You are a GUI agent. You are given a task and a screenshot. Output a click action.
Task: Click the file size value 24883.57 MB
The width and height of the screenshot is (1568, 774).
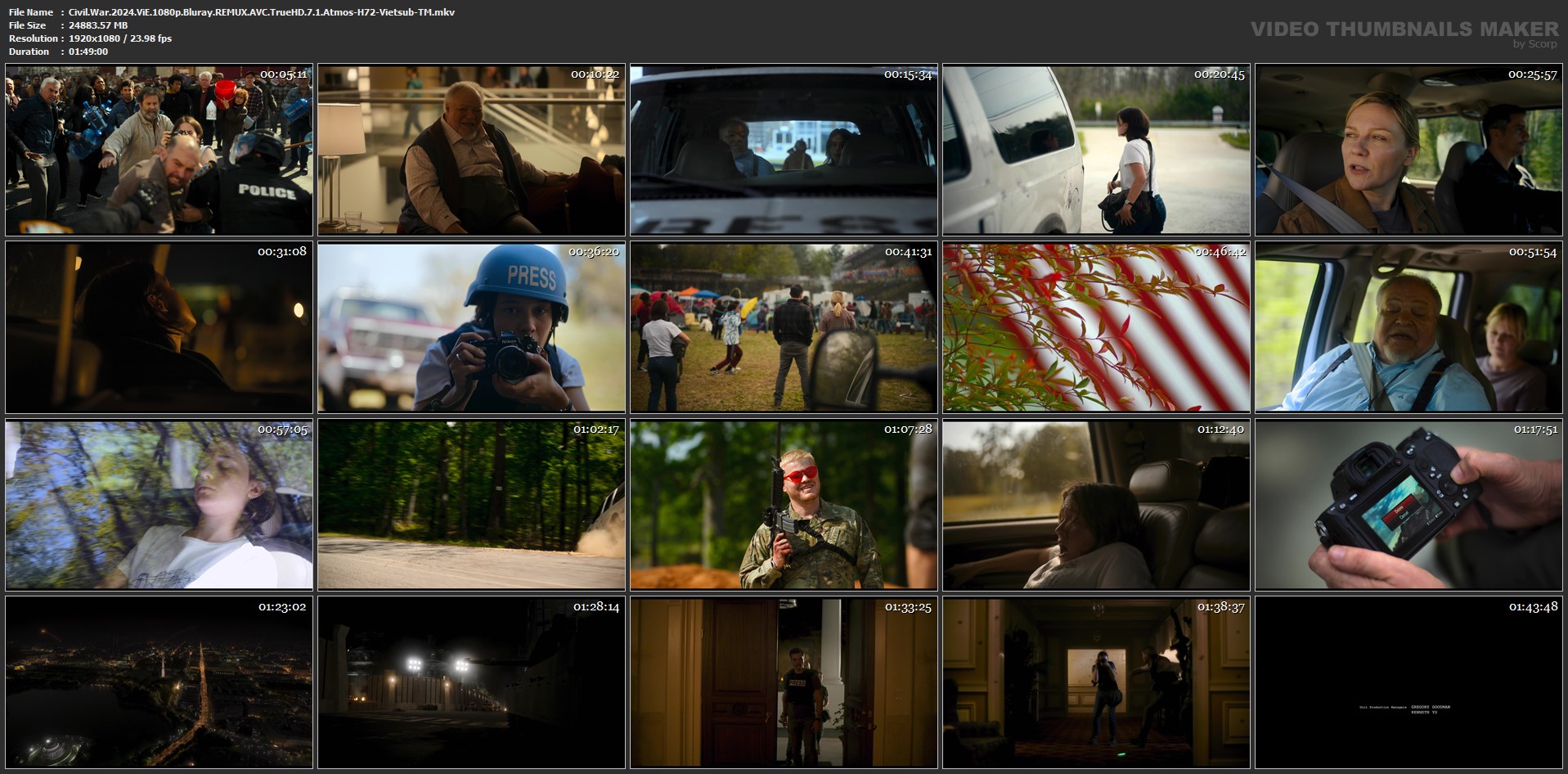pyautogui.click(x=98, y=25)
